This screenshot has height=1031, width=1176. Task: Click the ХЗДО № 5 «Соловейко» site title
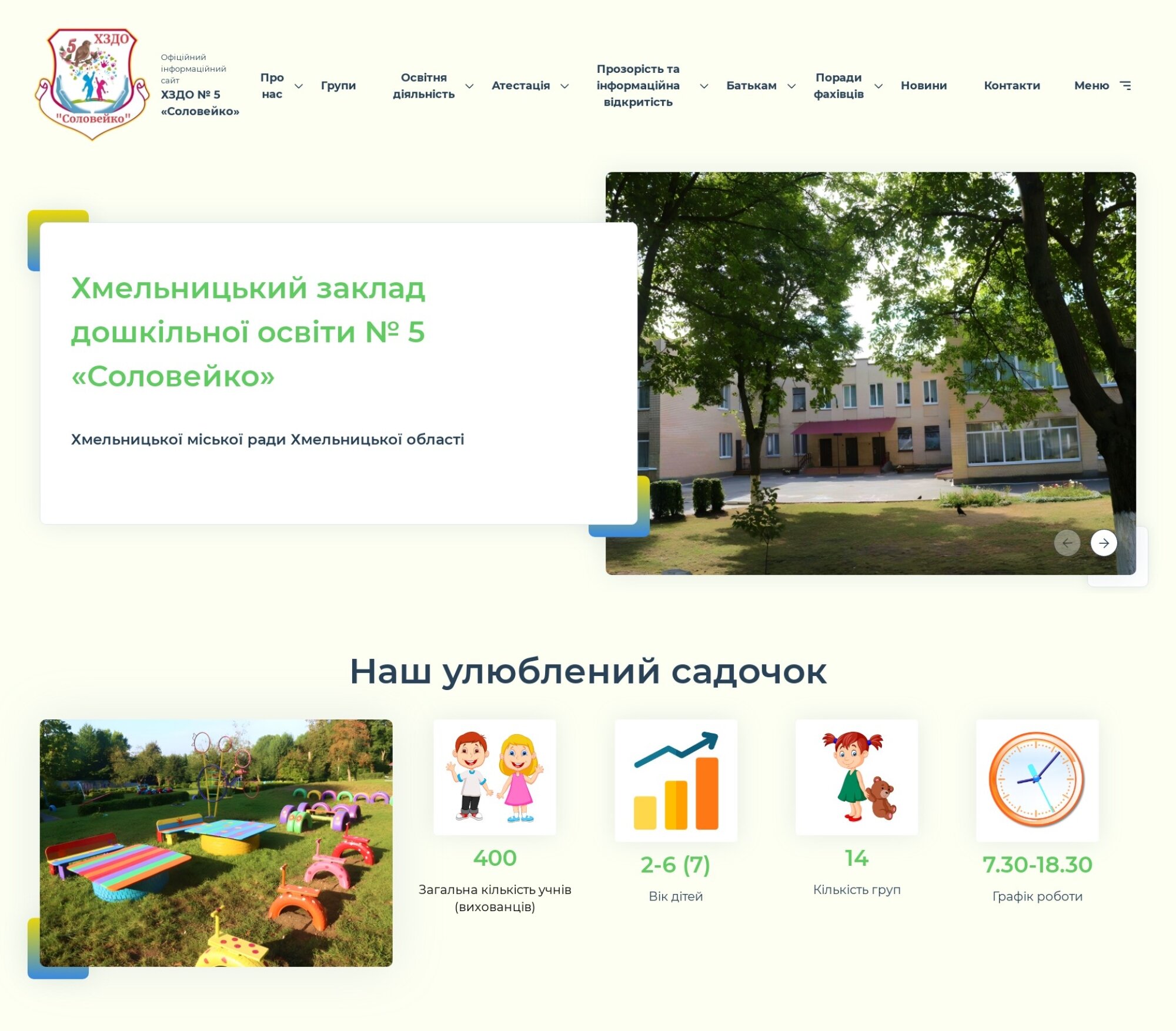point(199,103)
